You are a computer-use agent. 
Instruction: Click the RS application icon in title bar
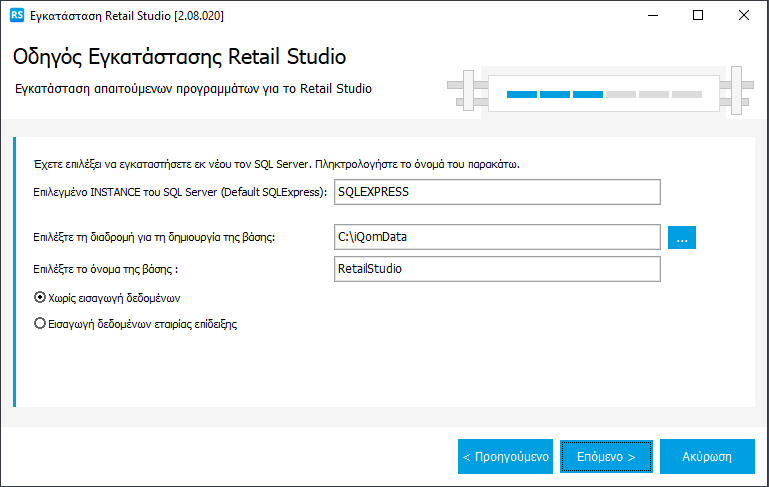pyautogui.click(x=16, y=15)
